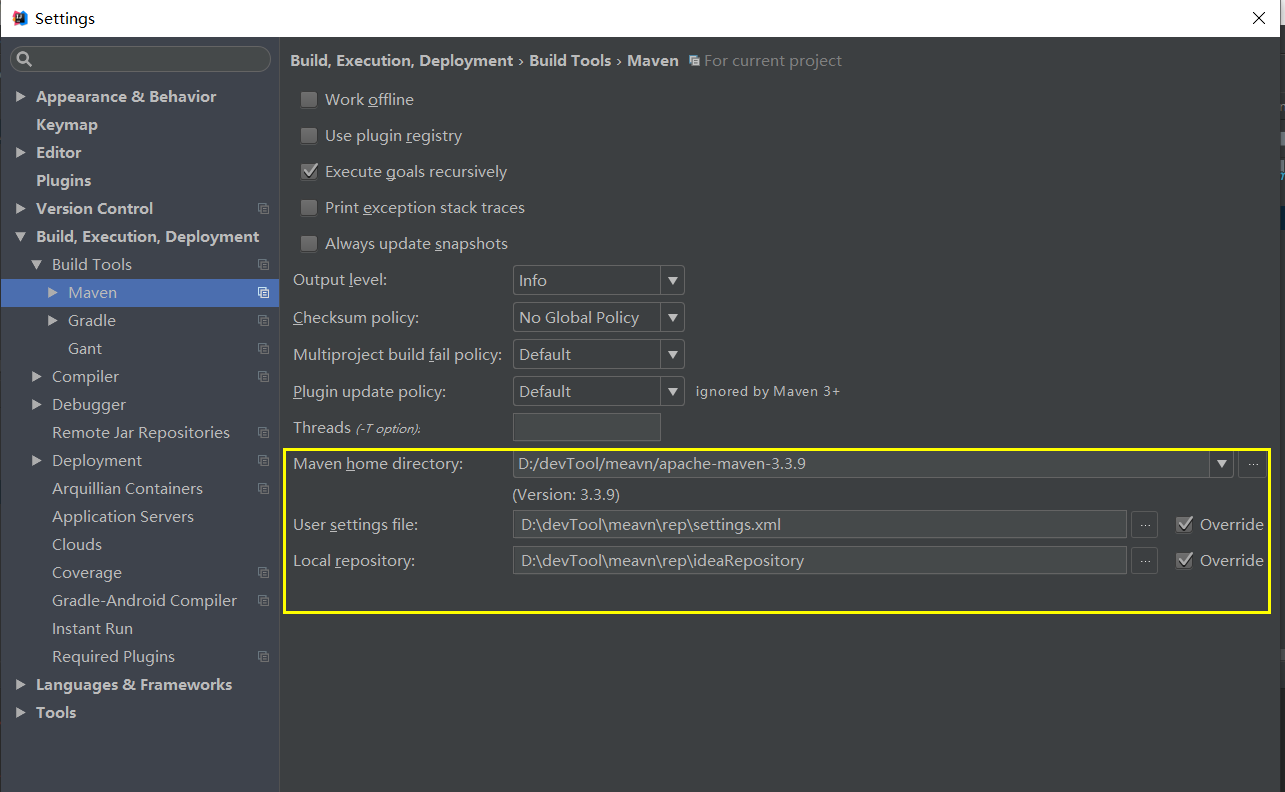Expand the Deployment tree node
Screen dimensions: 1285x792
click(37, 461)
